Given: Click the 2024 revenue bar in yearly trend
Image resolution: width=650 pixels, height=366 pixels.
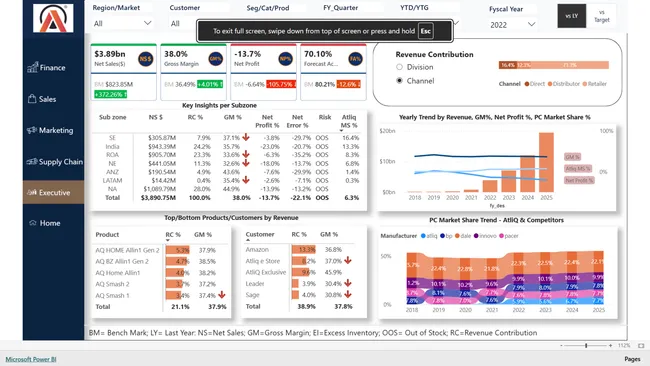Looking at the screenshot, I should (528, 174).
